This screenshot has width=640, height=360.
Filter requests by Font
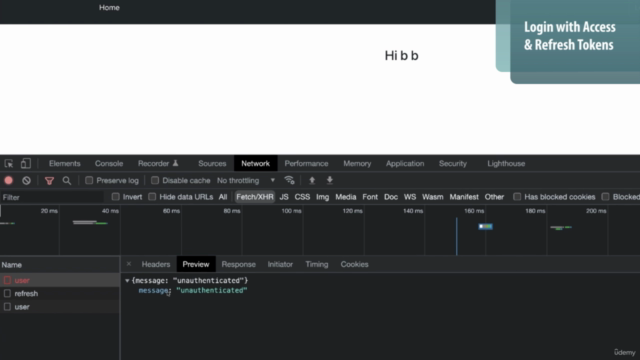(x=370, y=197)
